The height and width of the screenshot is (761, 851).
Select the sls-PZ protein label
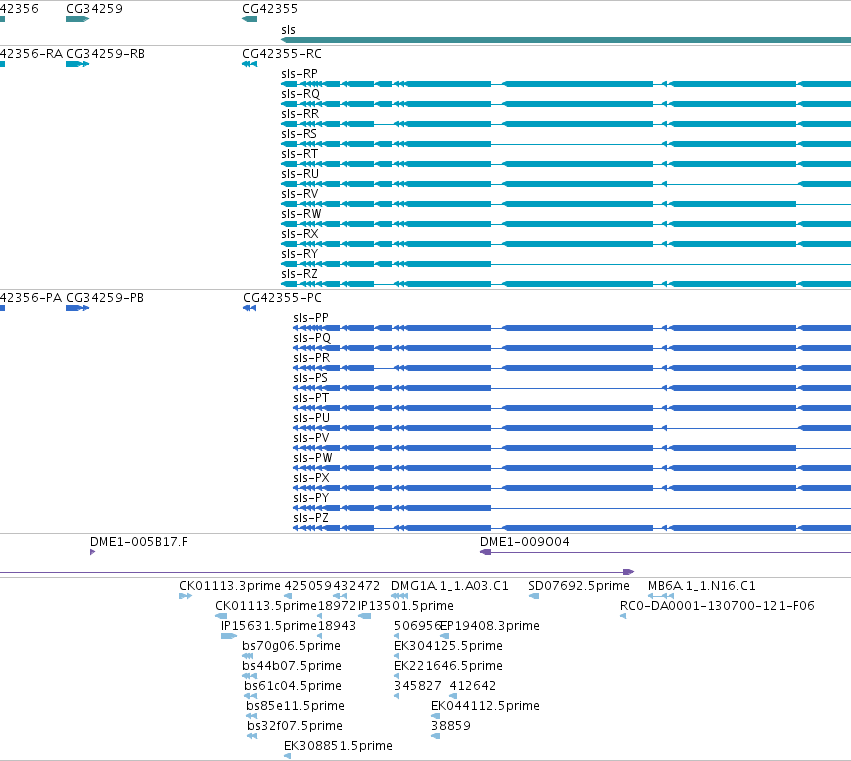pyautogui.click(x=310, y=518)
